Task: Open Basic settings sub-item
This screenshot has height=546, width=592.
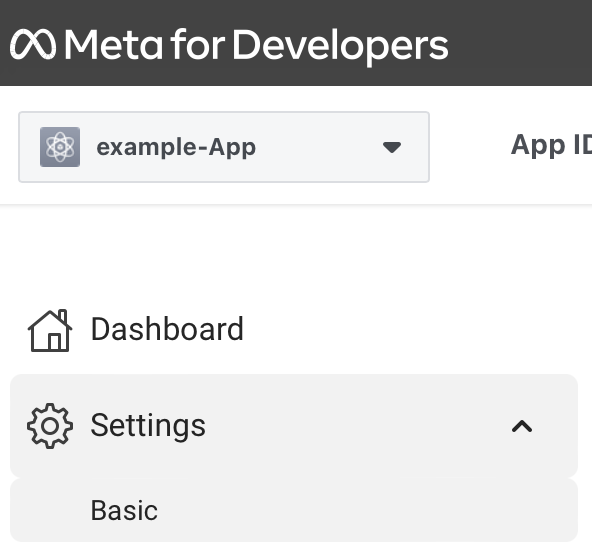Action: click(294, 510)
